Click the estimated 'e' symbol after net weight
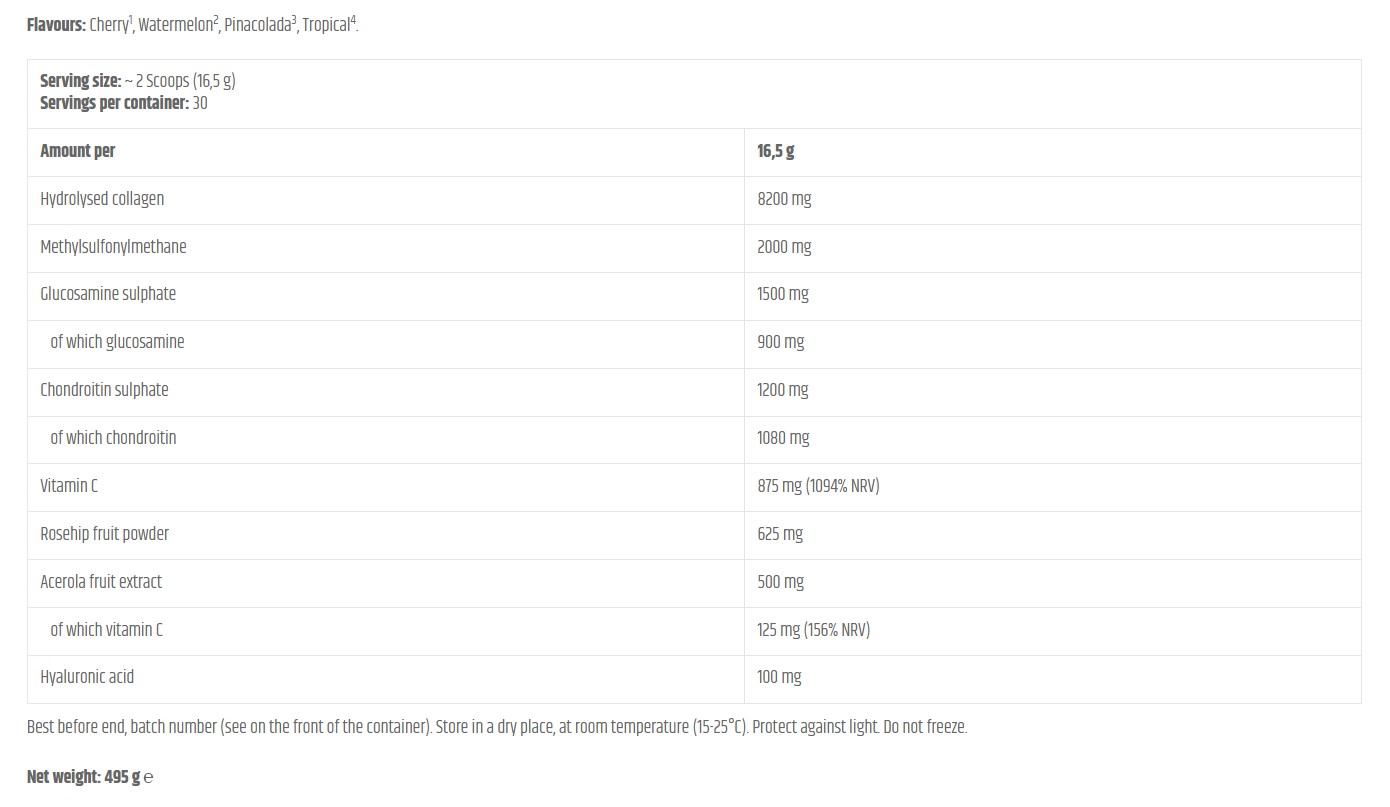 click(x=149, y=777)
